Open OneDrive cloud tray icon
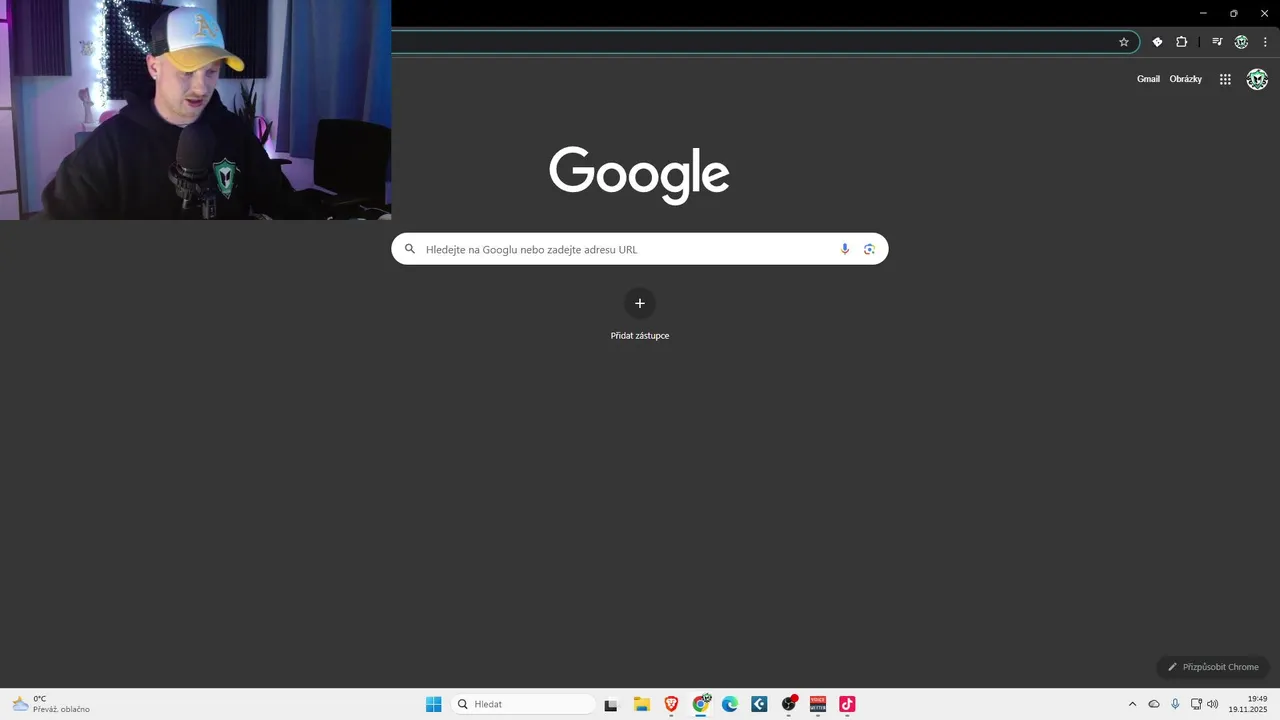Image resolution: width=1280 pixels, height=720 pixels. pyautogui.click(x=1154, y=704)
